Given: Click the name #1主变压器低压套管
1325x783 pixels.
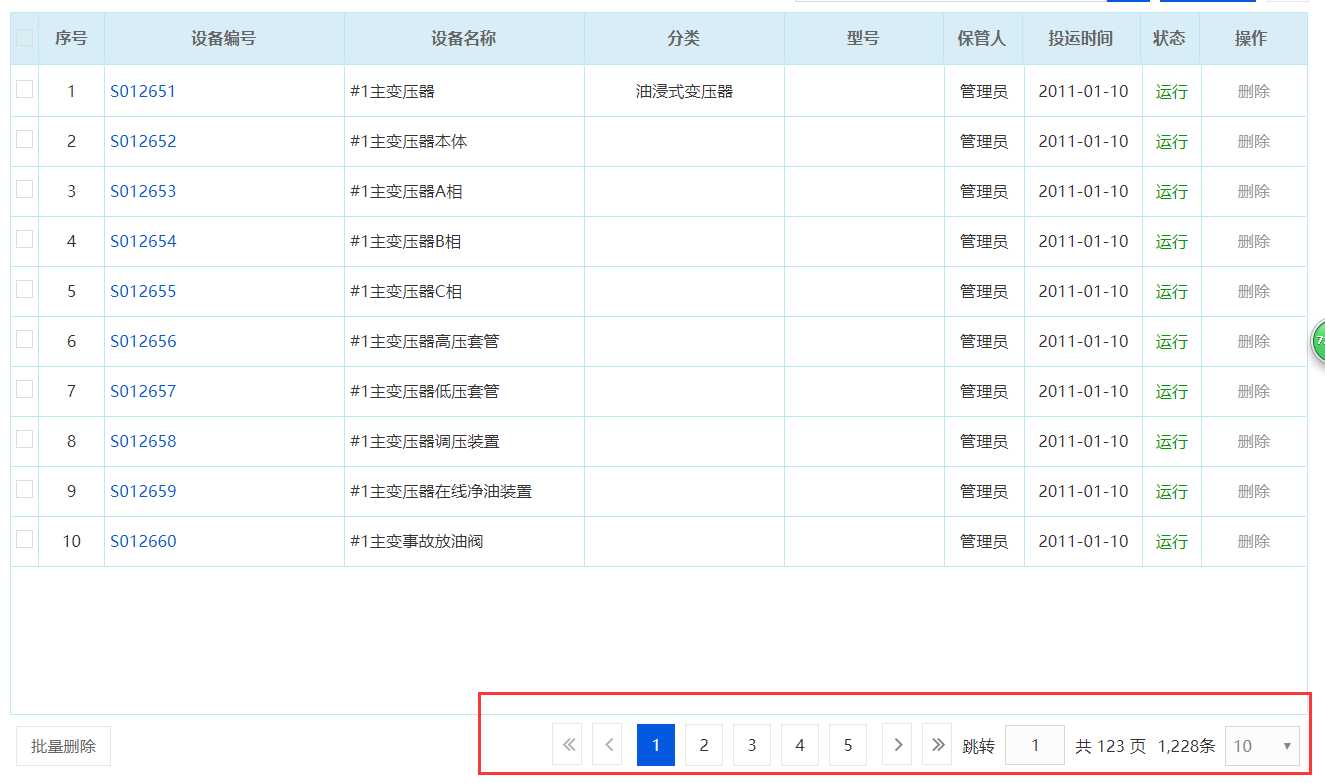Looking at the screenshot, I should [x=425, y=391].
